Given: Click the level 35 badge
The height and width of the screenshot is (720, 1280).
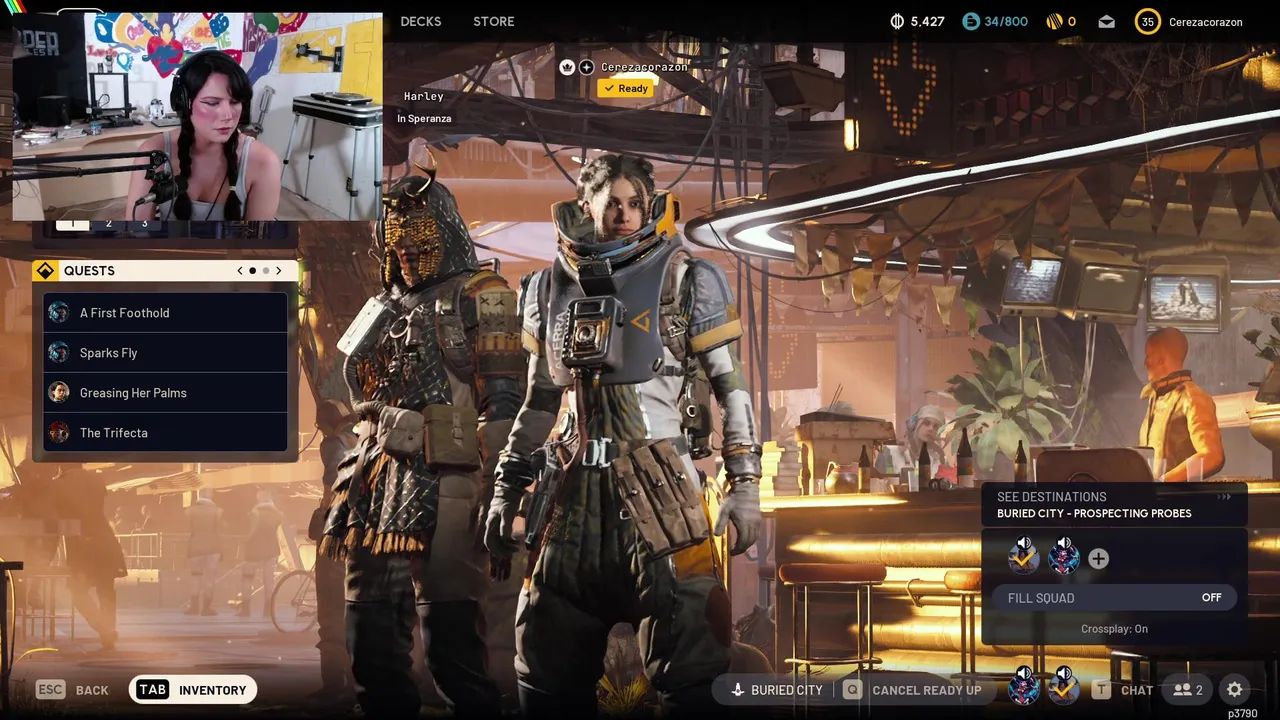Looking at the screenshot, I should [x=1147, y=21].
